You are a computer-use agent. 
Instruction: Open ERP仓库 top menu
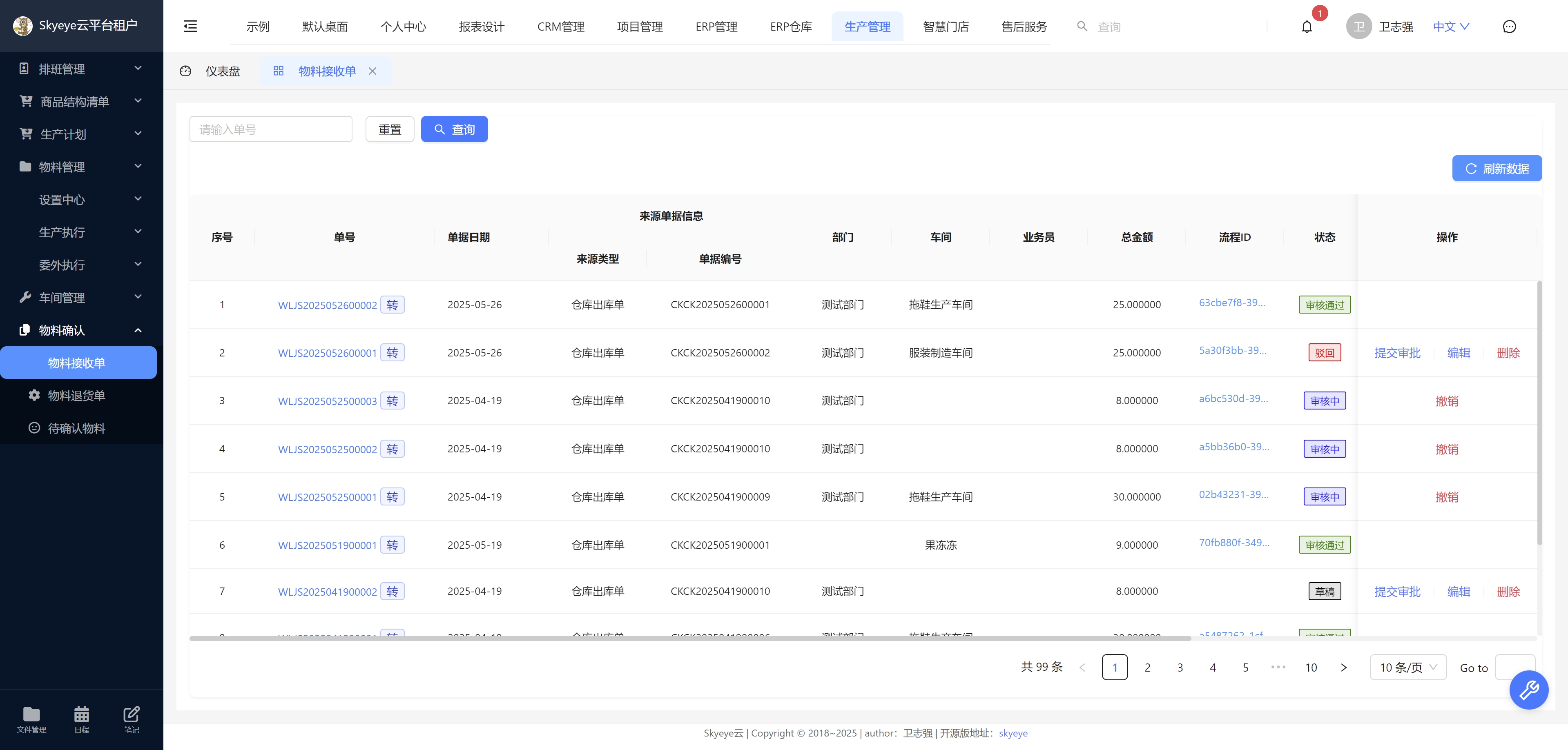[x=791, y=27]
